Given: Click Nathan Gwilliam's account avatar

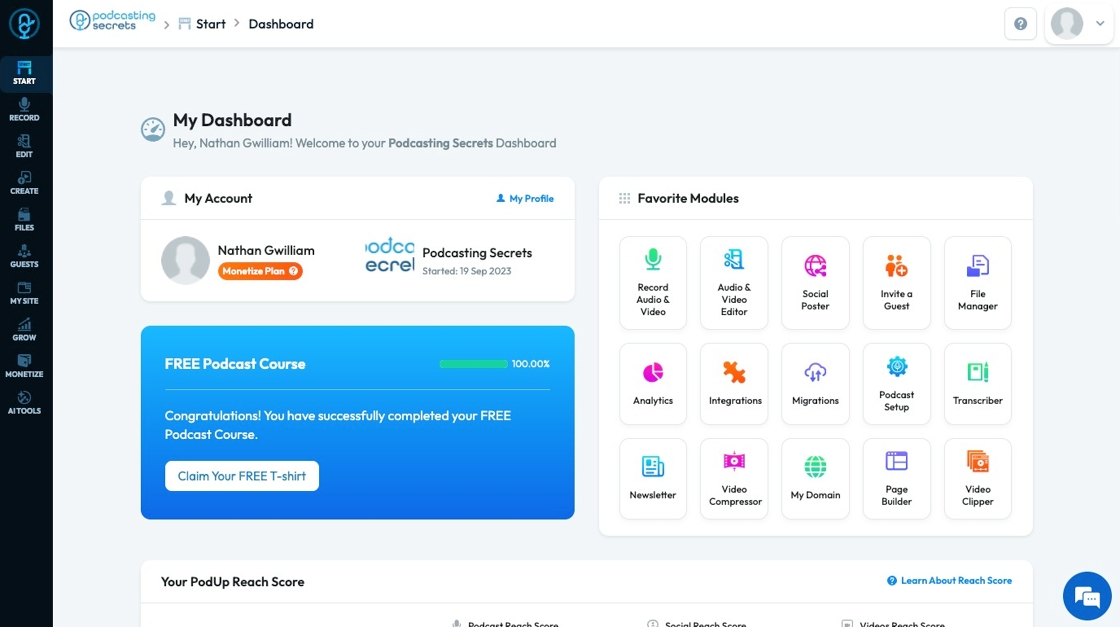Looking at the screenshot, I should tap(185, 260).
